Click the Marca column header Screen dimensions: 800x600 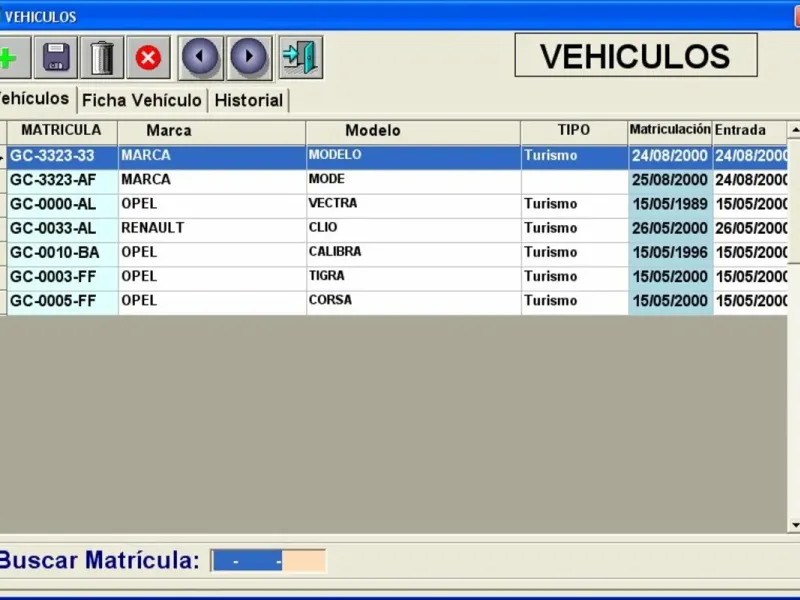(x=212, y=131)
